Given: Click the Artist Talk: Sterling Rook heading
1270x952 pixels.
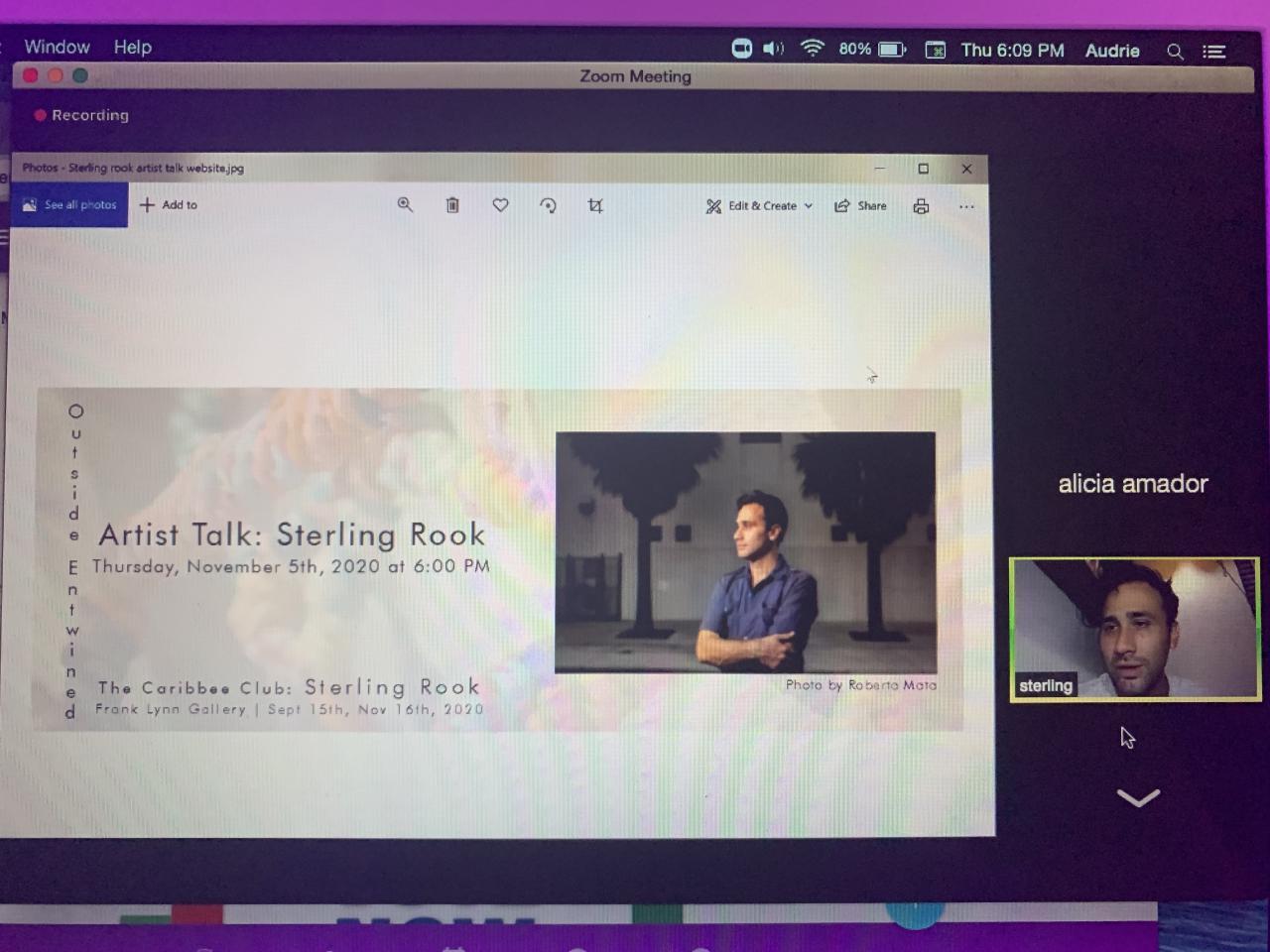Looking at the screenshot, I should click(x=292, y=535).
